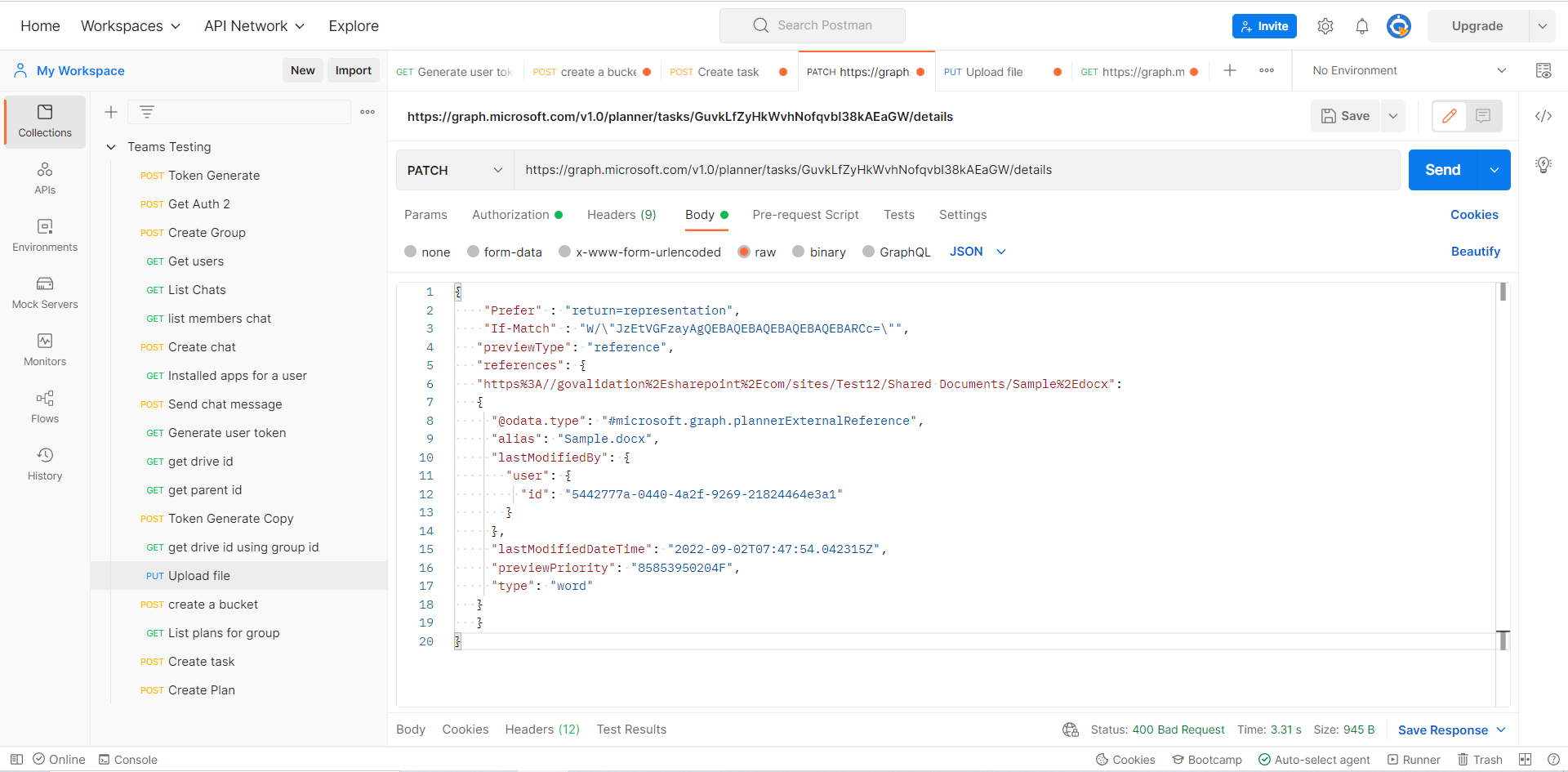
Task: Click the Invite button
Action: click(1264, 26)
